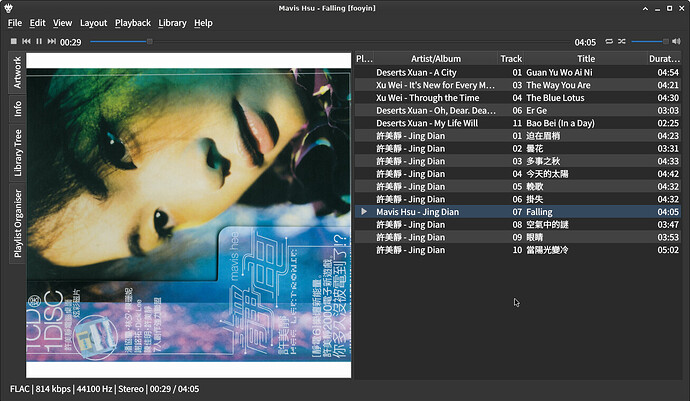Image resolution: width=690 pixels, height=401 pixels.
Task: Select The Blue Lotus track row
Action: tap(518, 98)
